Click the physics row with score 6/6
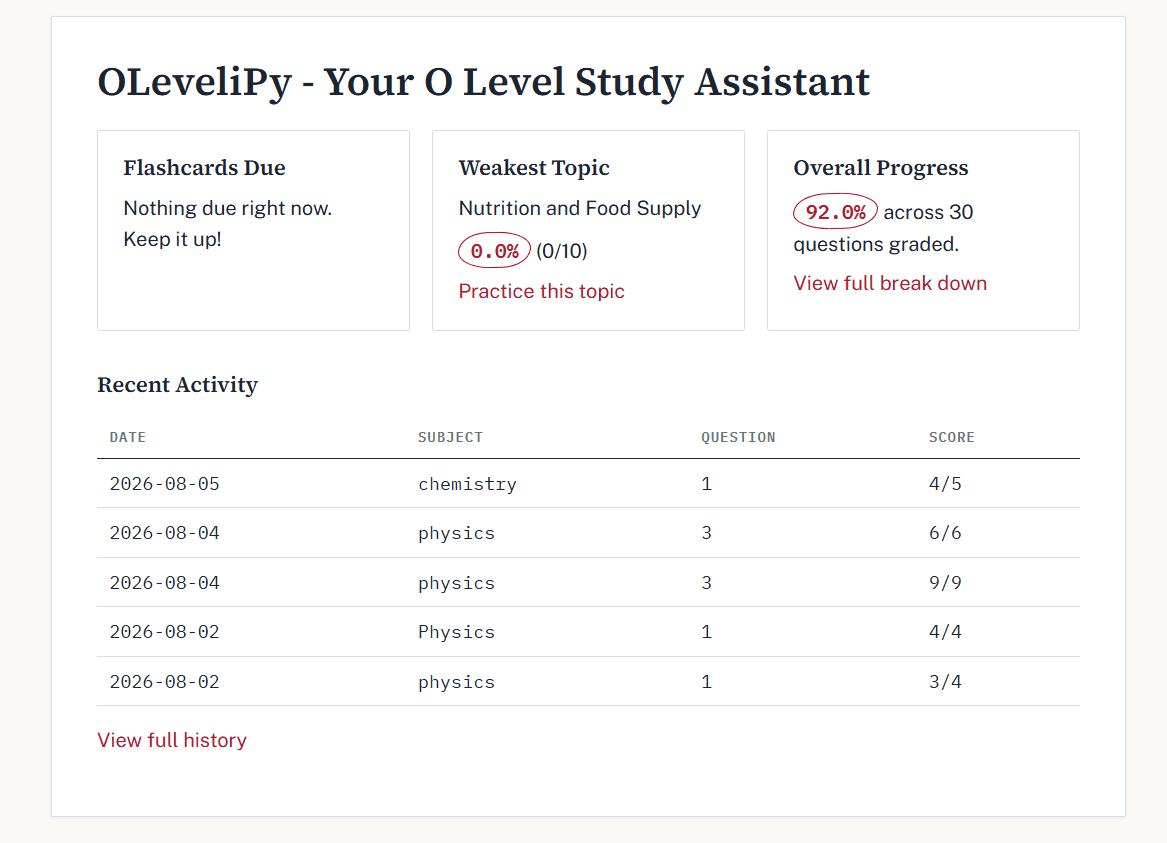The height and width of the screenshot is (843, 1167). click(x=588, y=533)
